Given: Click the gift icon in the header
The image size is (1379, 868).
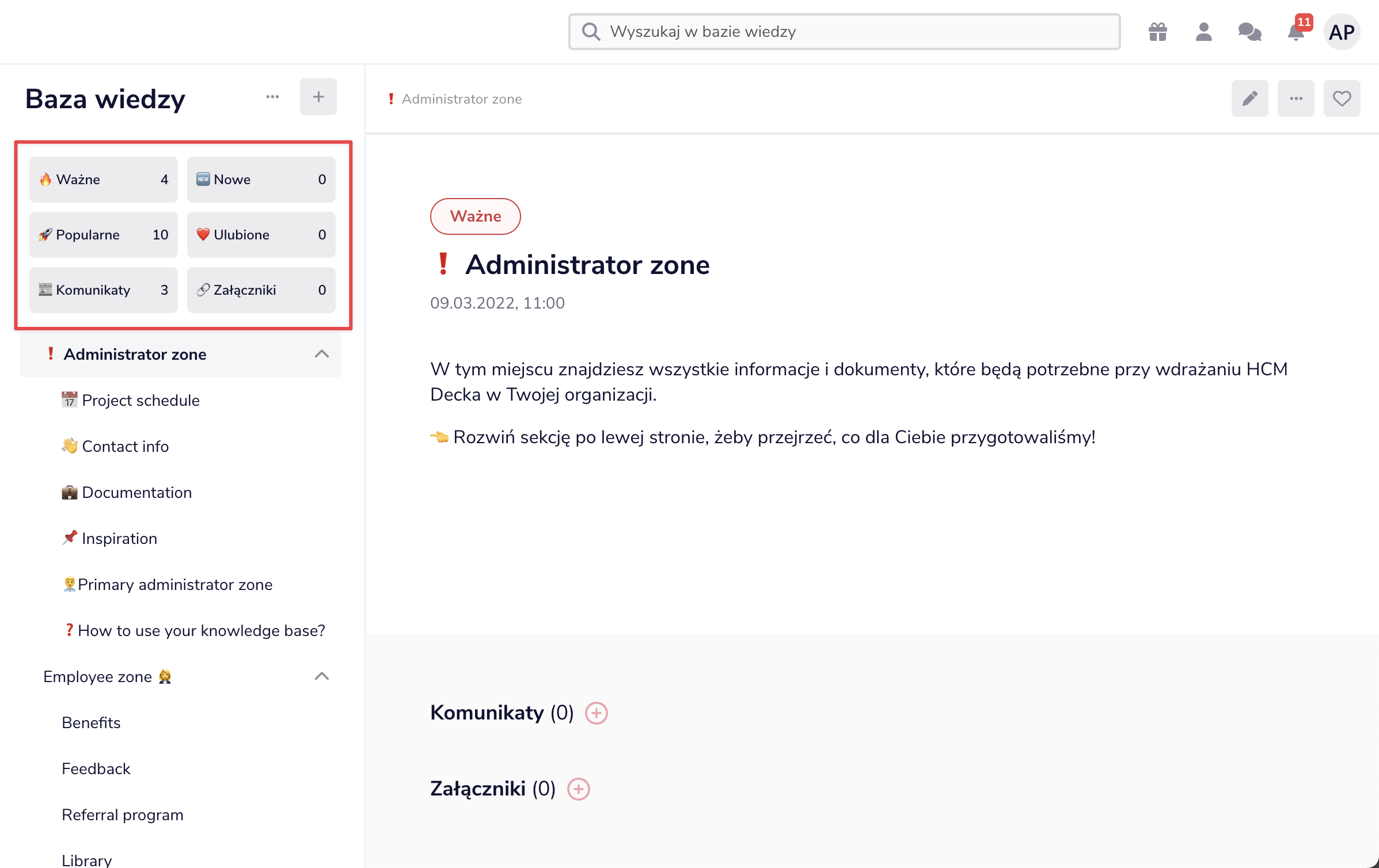Looking at the screenshot, I should click(1157, 32).
